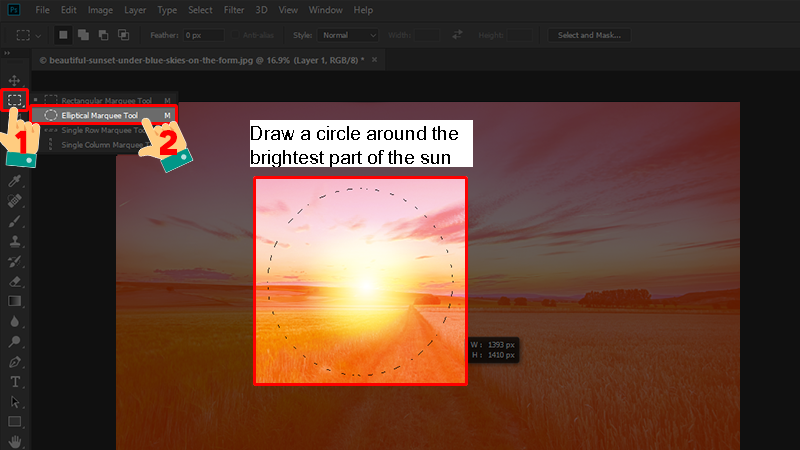This screenshot has height=450, width=800.
Task: Choose Add to selection mode icon
Action: pos(83,35)
